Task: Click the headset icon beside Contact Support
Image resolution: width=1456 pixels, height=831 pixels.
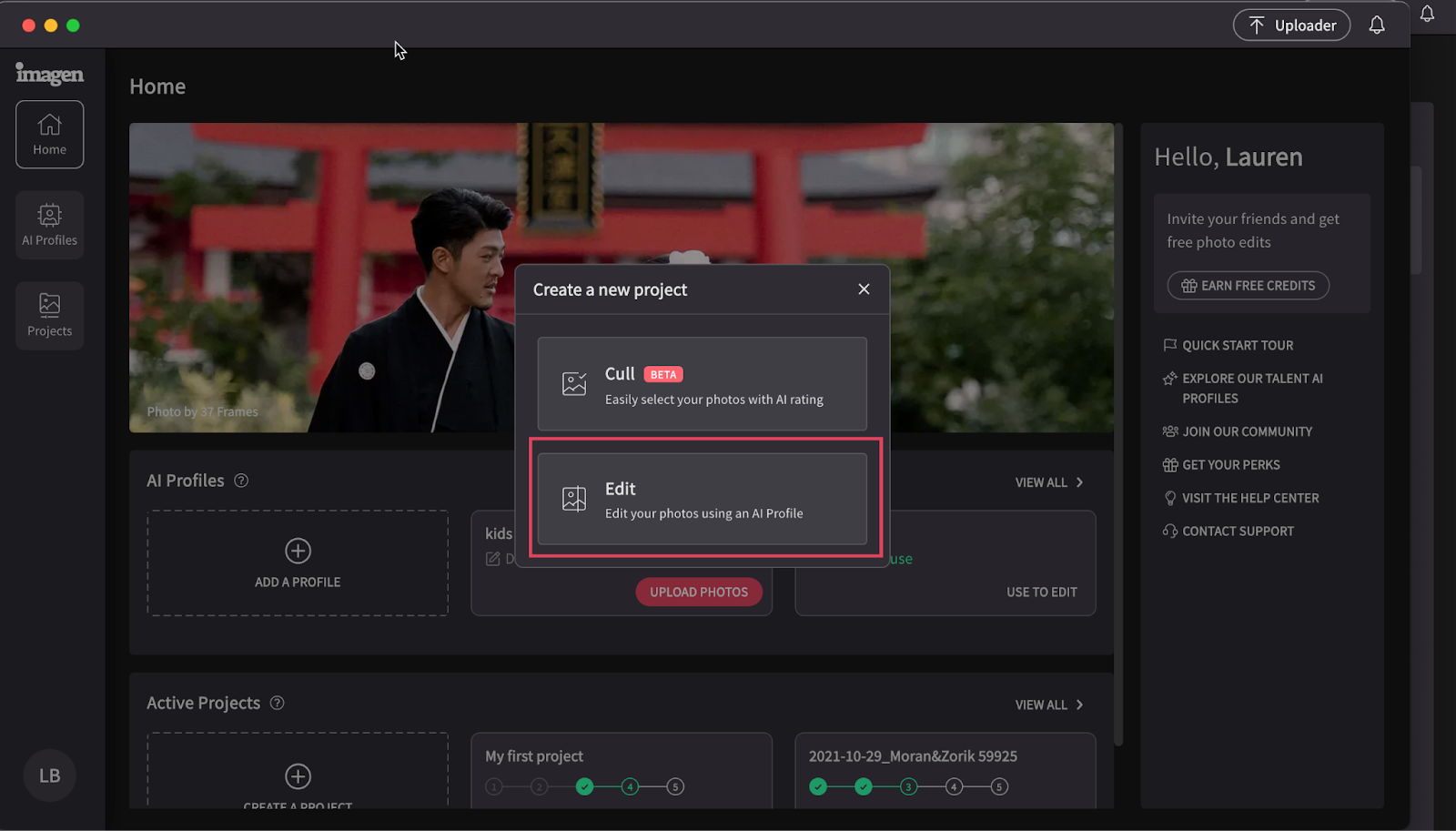Action: pos(1170,532)
